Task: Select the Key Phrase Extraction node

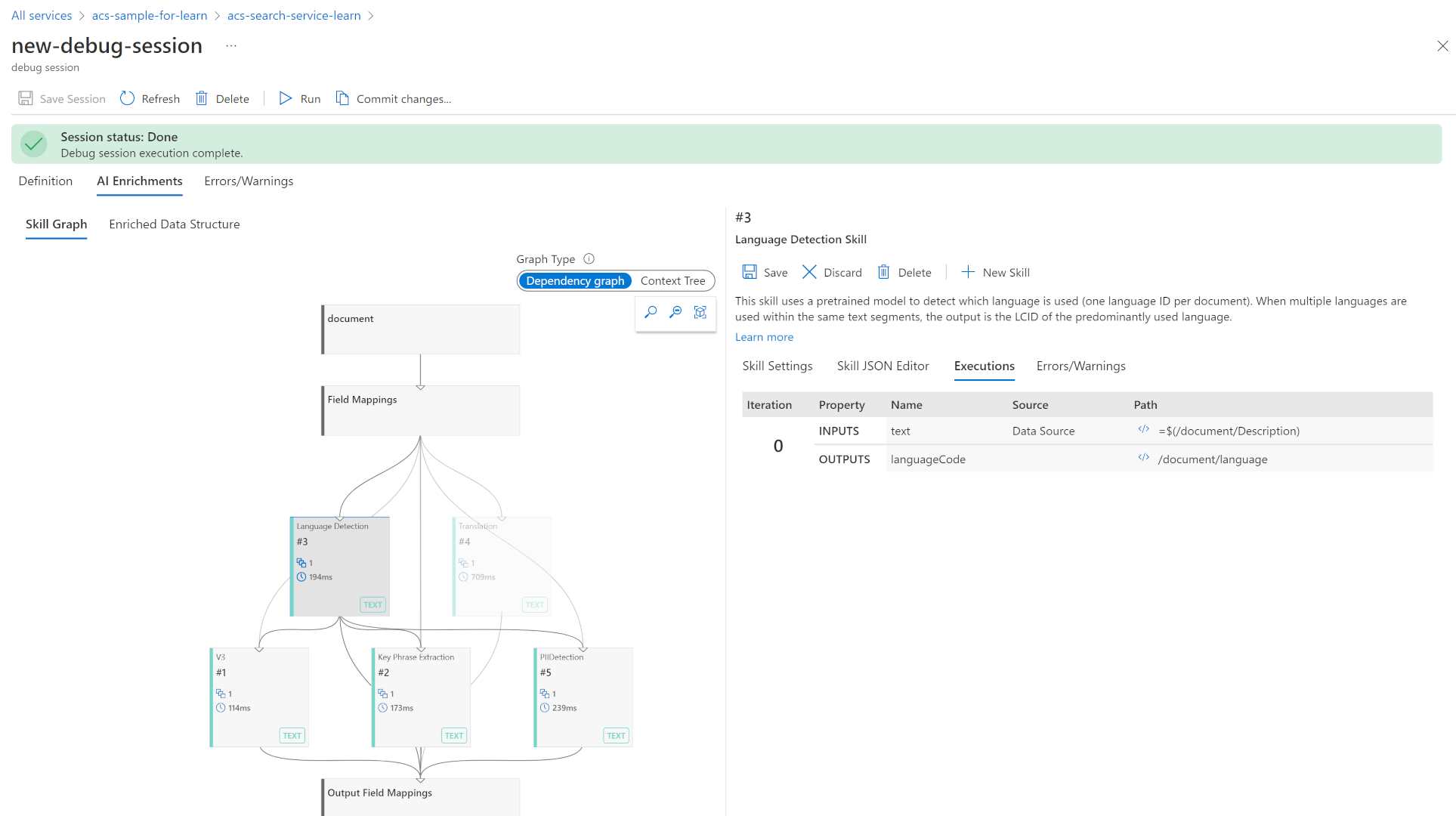Action: point(420,695)
